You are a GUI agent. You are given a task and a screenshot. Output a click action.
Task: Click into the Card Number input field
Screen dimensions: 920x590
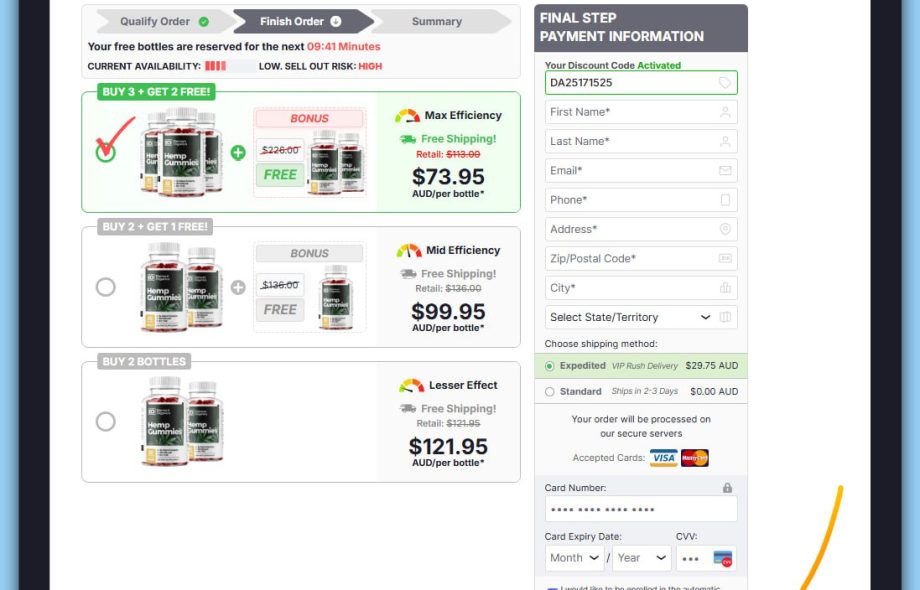pos(641,509)
